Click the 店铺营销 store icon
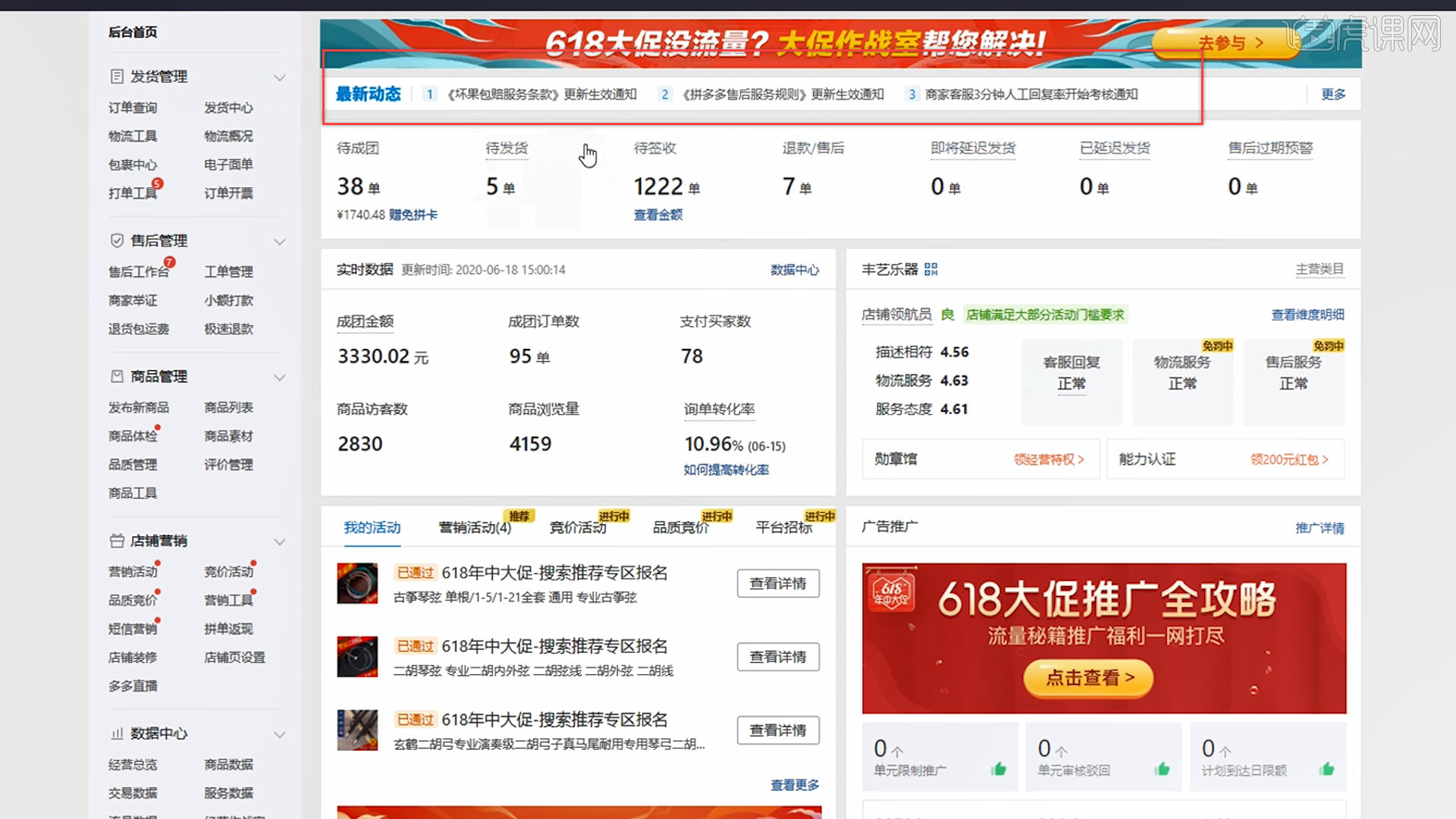Screen dimensions: 1456x819 [x=116, y=541]
